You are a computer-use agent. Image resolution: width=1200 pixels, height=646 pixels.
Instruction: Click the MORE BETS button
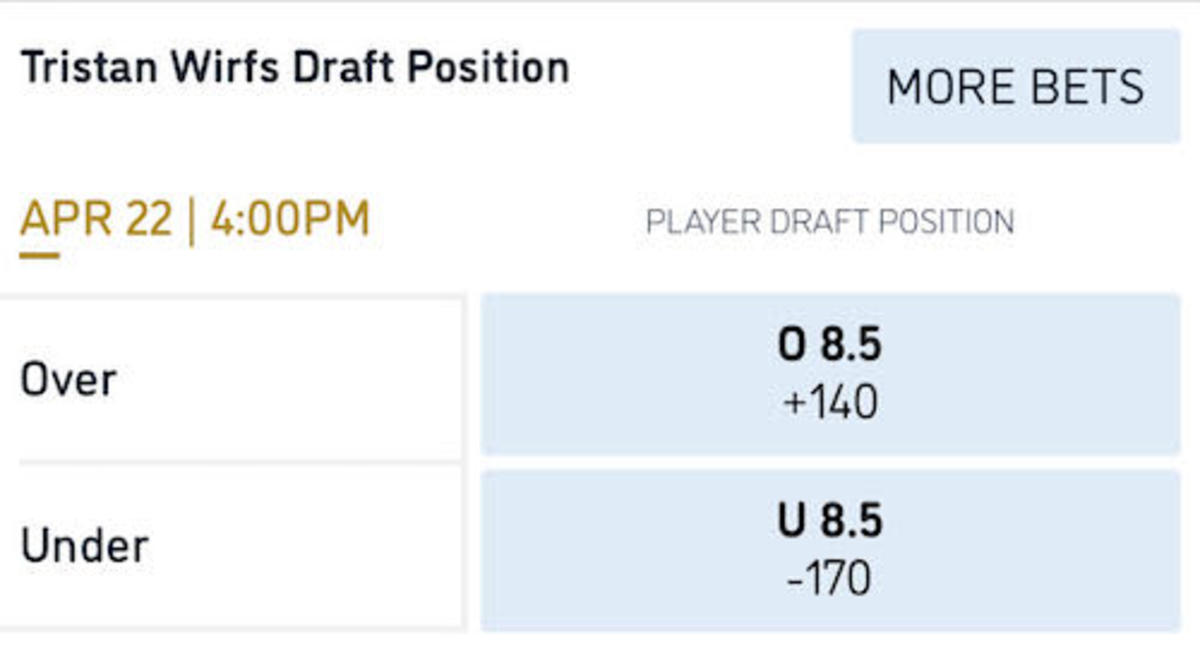point(1015,86)
